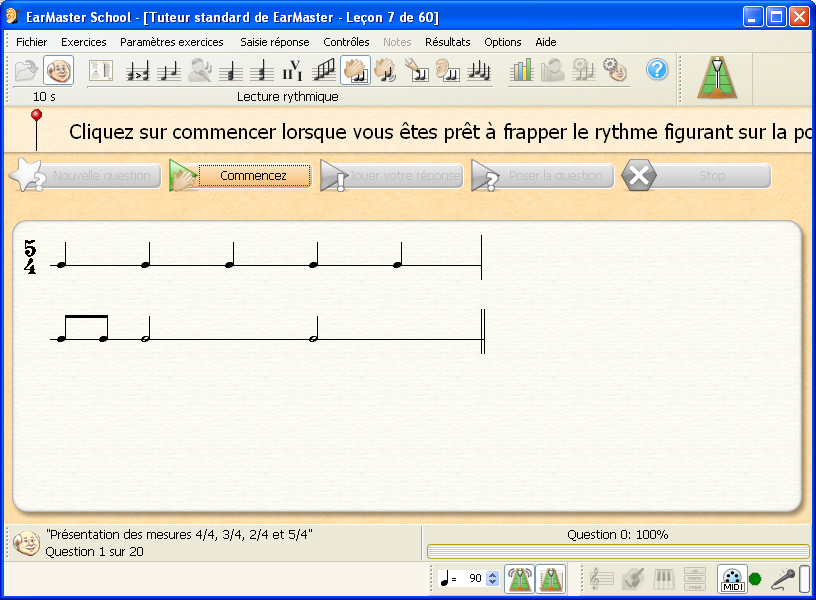The height and width of the screenshot is (600, 816).
Task: Decrease the tempo with the down arrow
Action: click(493, 582)
